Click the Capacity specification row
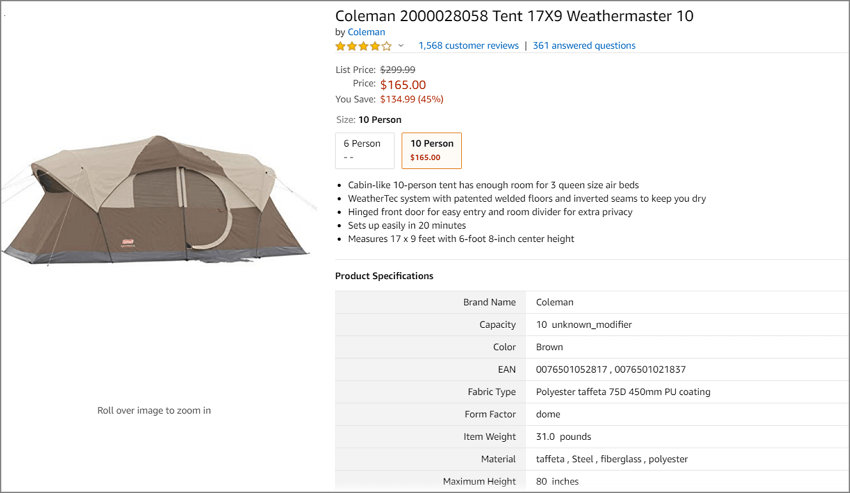This screenshot has width=850, height=493. (x=592, y=324)
